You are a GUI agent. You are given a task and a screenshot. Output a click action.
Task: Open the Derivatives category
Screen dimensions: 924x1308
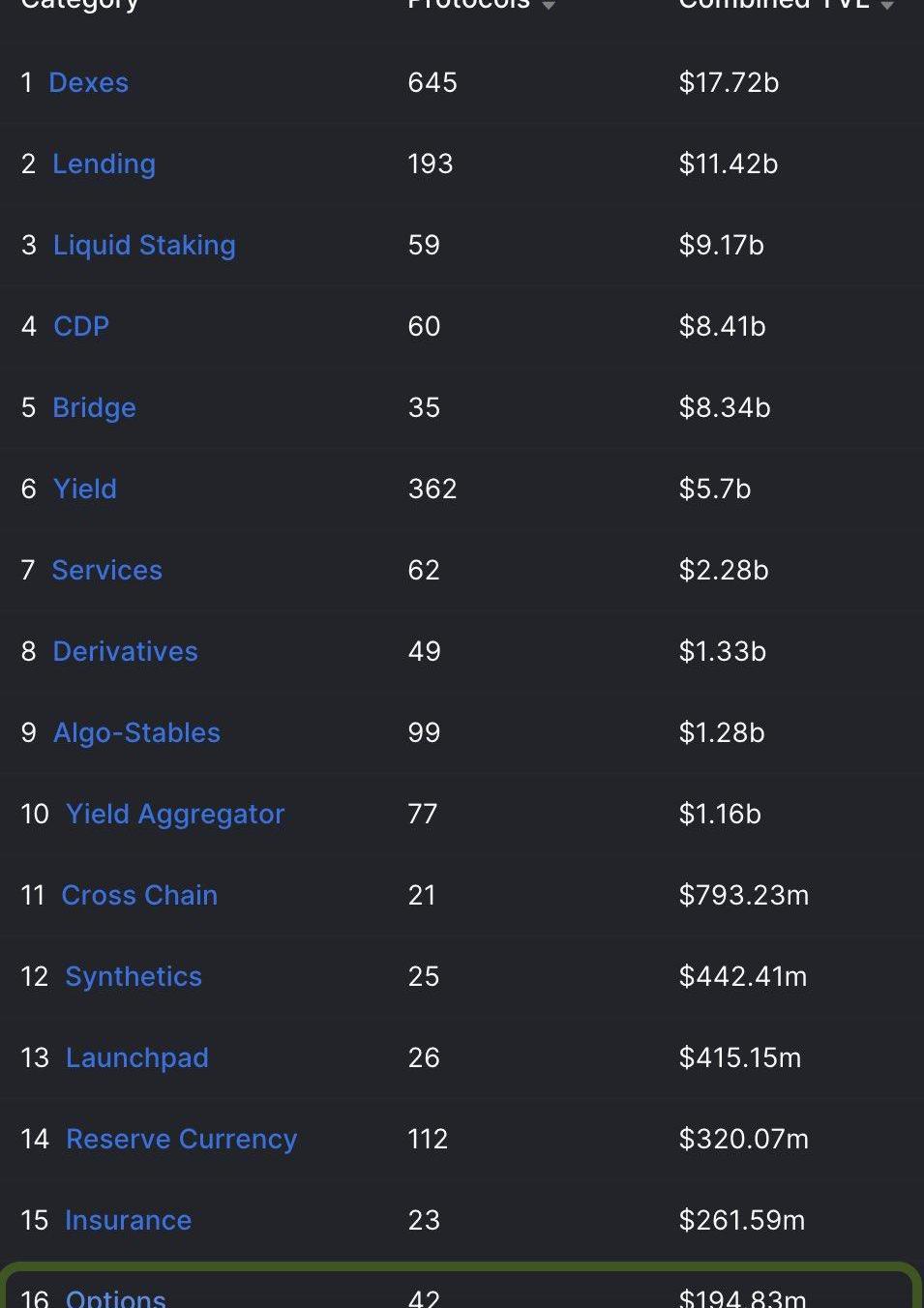tap(125, 652)
